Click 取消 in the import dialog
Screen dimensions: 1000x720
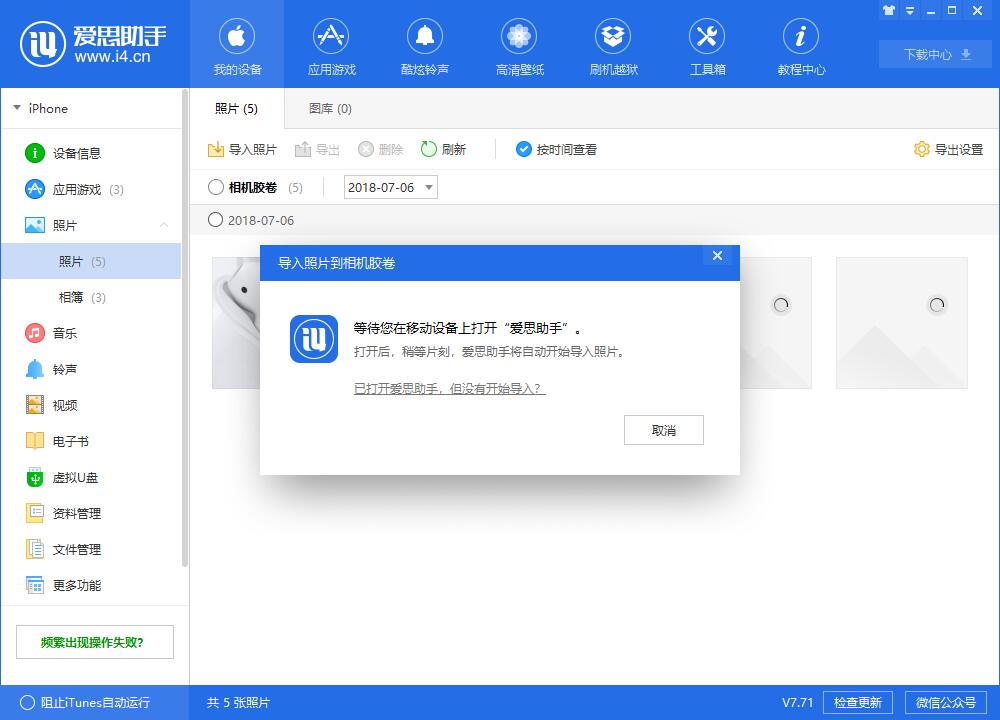663,430
